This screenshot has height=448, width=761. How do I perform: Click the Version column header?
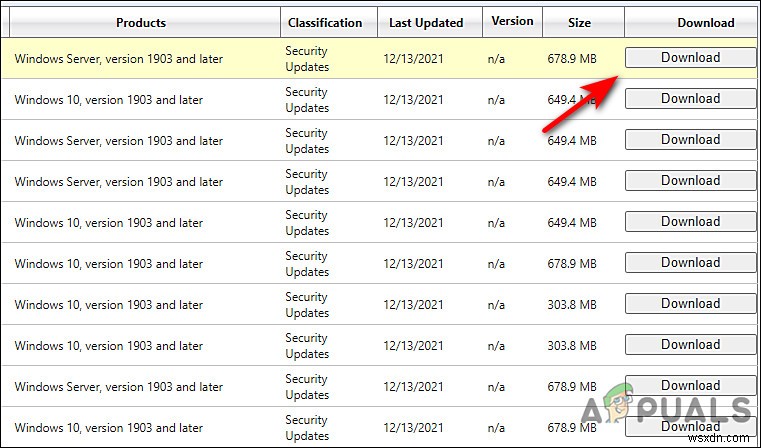512,22
